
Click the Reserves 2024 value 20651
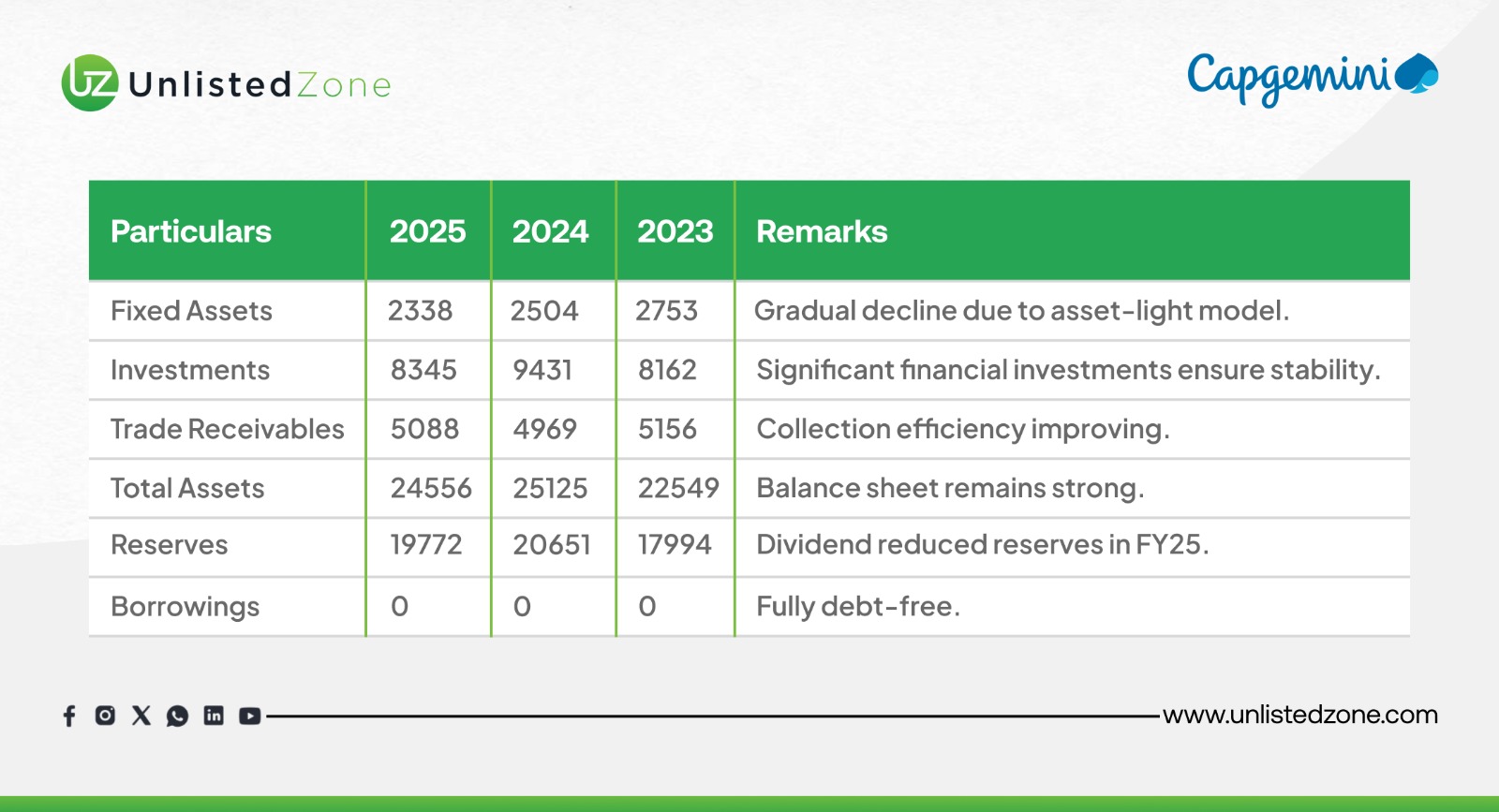point(552,545)
